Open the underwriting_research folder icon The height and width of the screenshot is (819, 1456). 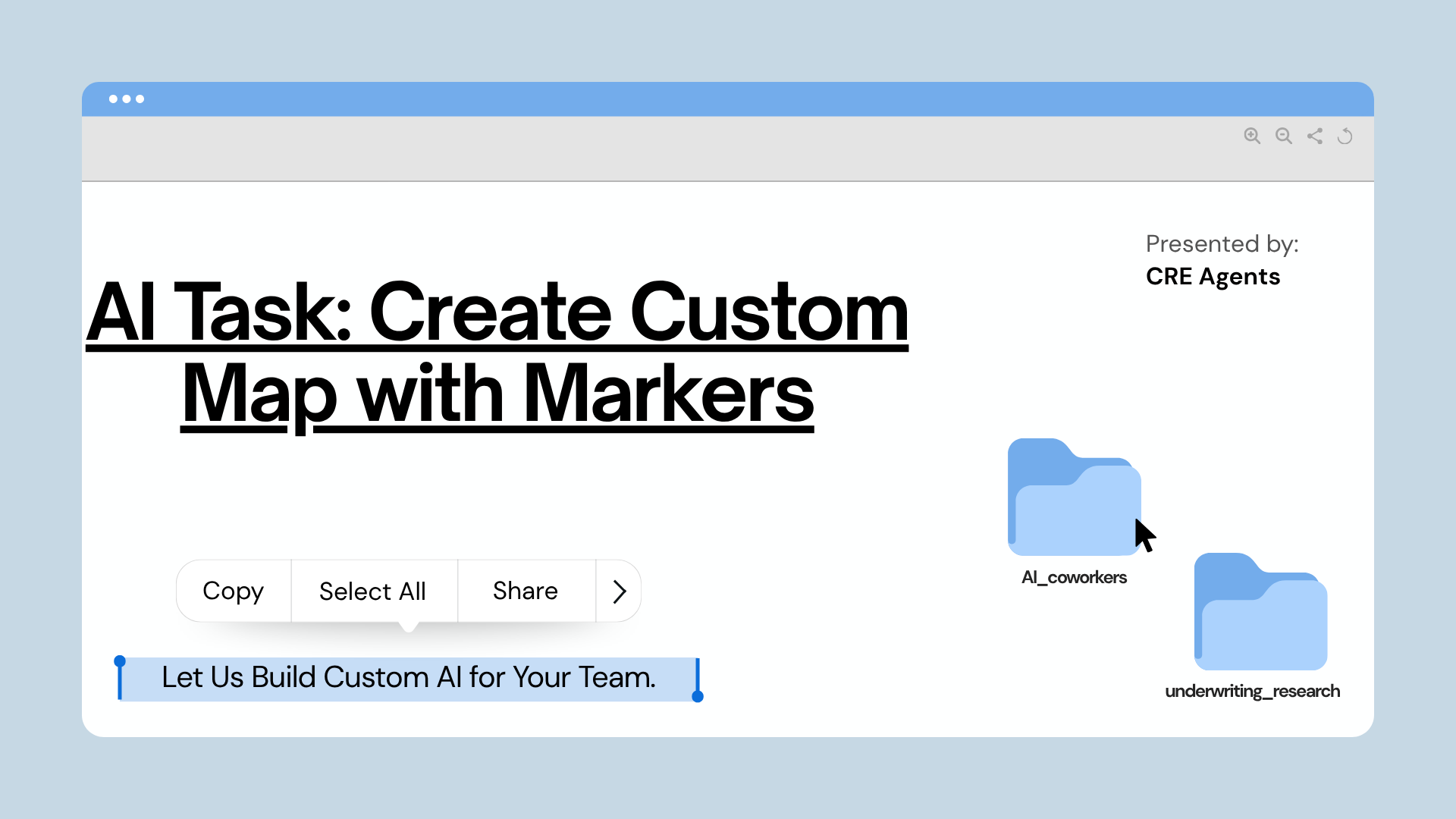(1260, 612)
